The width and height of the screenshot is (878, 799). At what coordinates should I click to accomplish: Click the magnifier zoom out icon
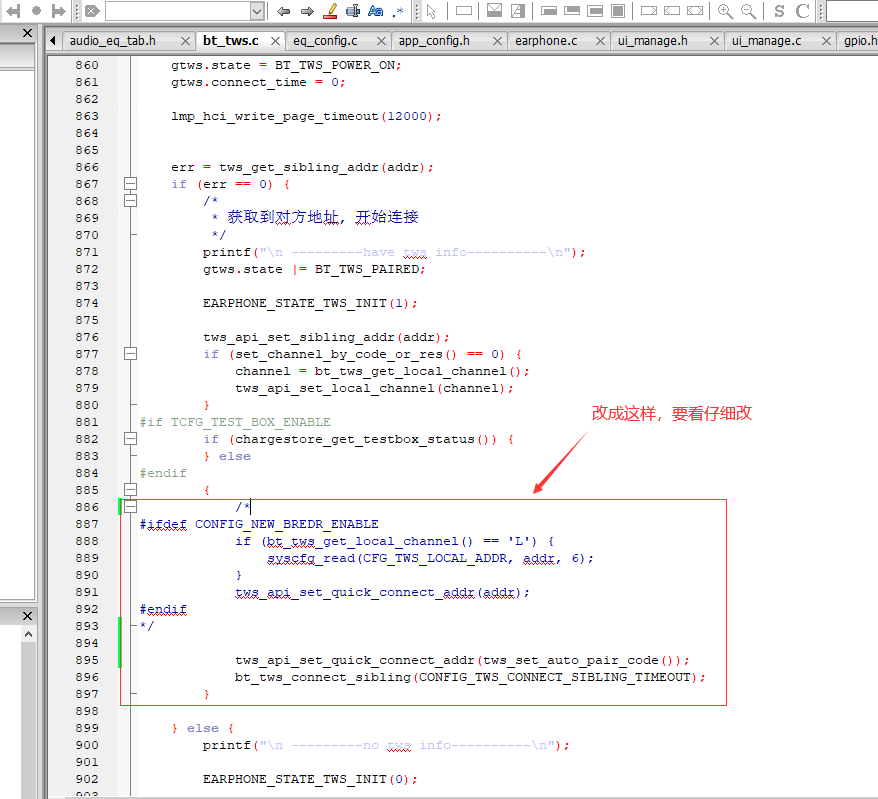[748, 11]
